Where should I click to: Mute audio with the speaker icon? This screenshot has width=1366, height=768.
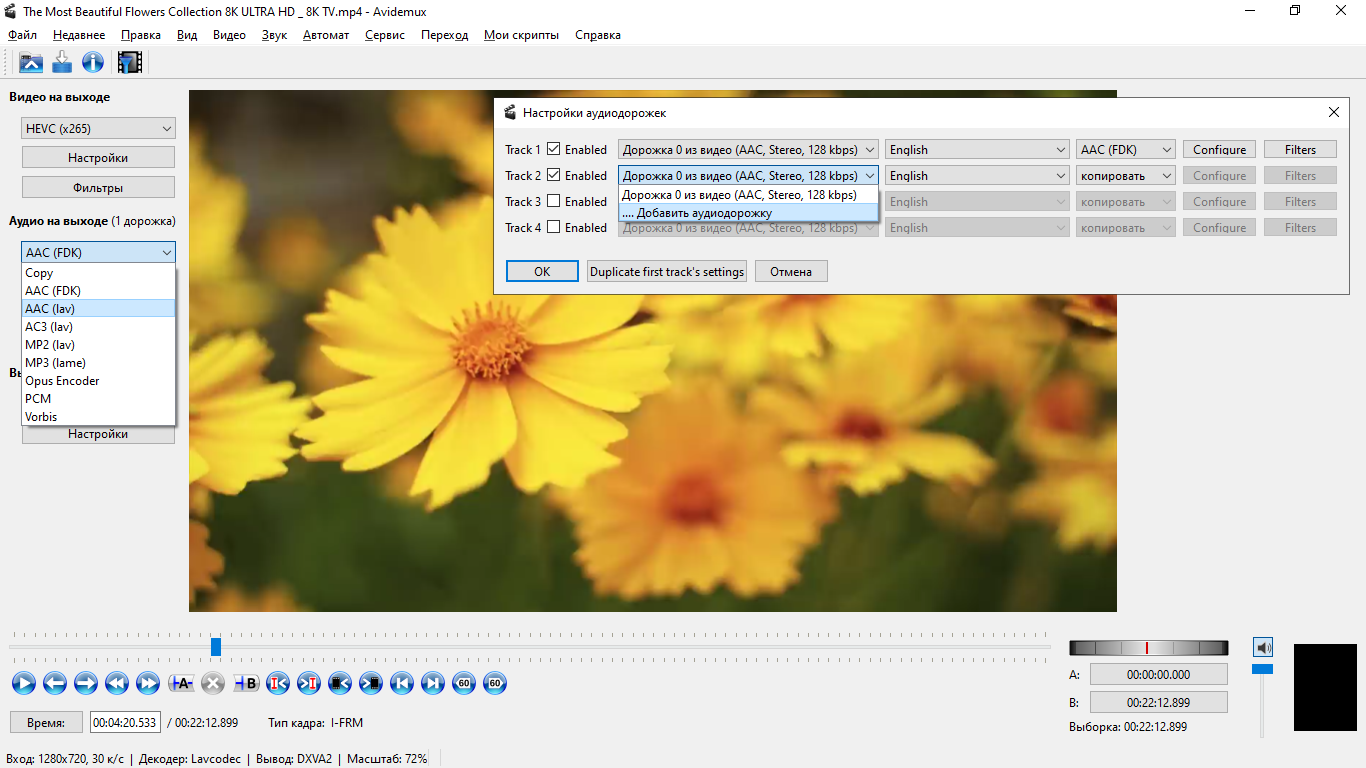(x=1263, y=647)
